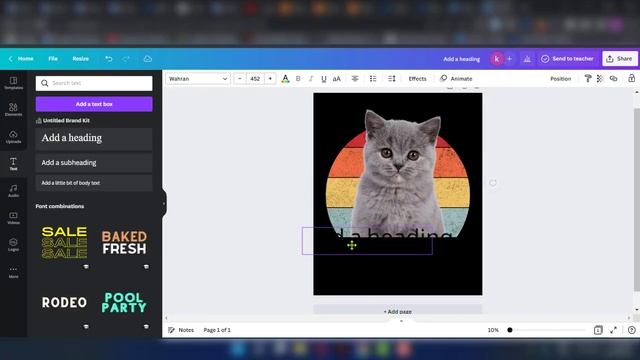
Task: Open the Elements sidebar panel
Action: tap(13, 110)
